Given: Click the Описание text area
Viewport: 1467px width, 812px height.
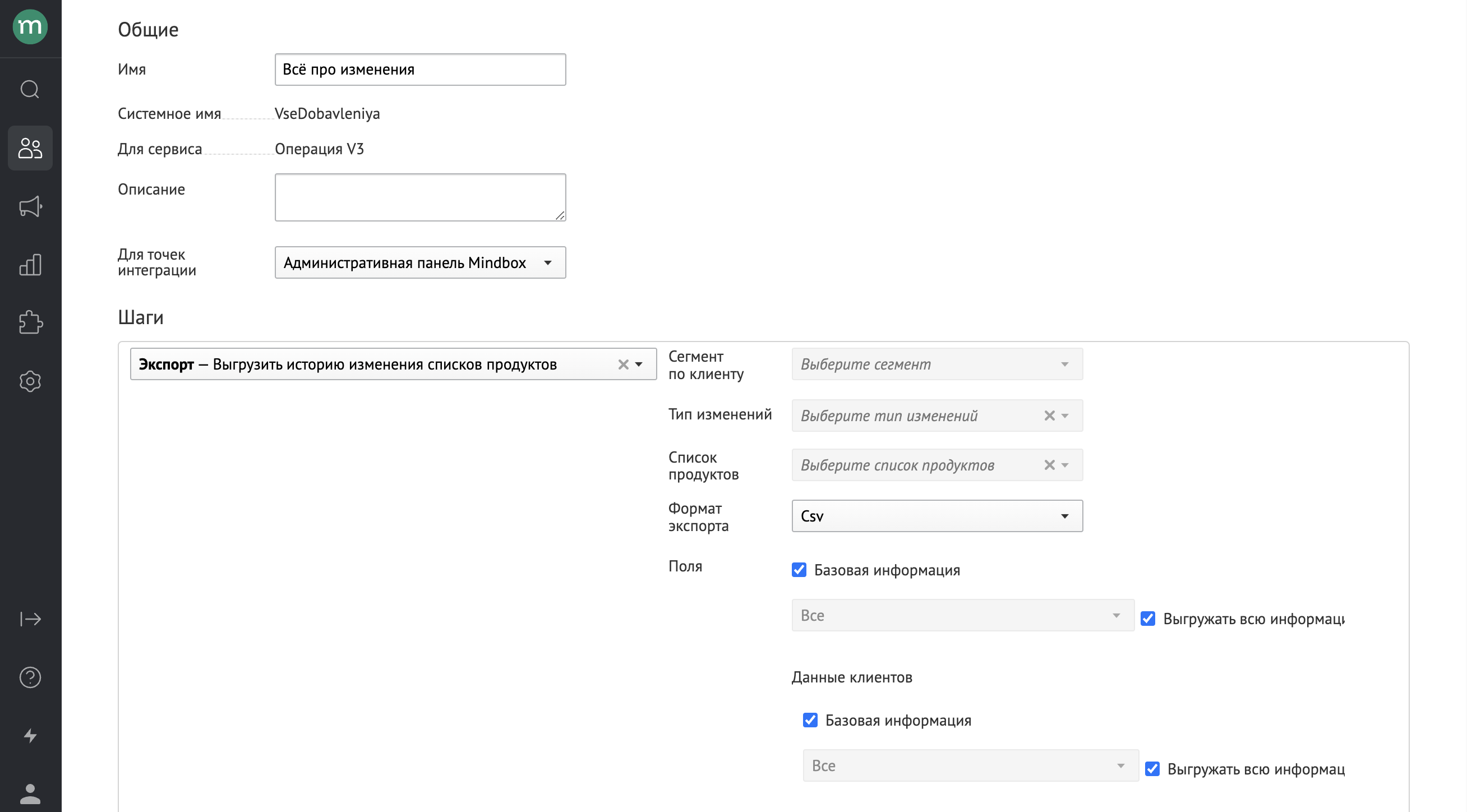Looking at the screenshot, I should [420, 197].
